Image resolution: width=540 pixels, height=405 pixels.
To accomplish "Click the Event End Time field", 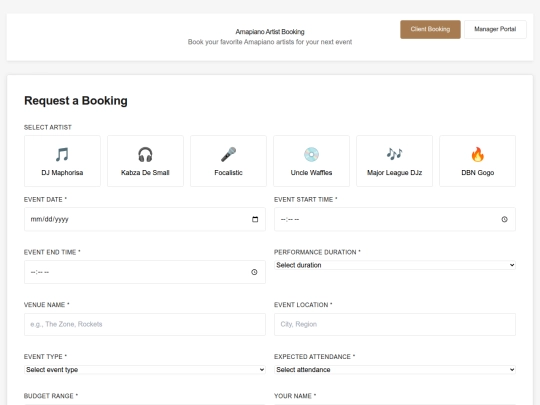I will 145,272.
